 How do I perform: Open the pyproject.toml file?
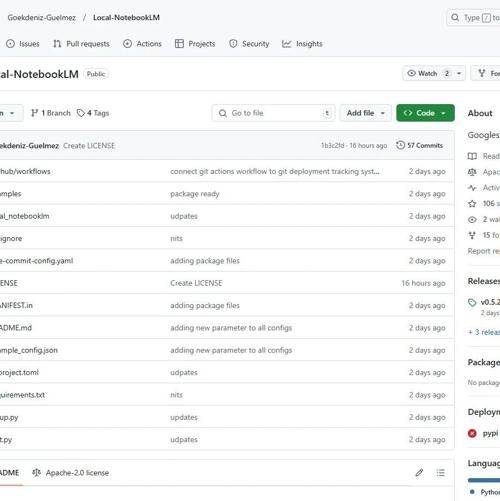click(19, 372)
